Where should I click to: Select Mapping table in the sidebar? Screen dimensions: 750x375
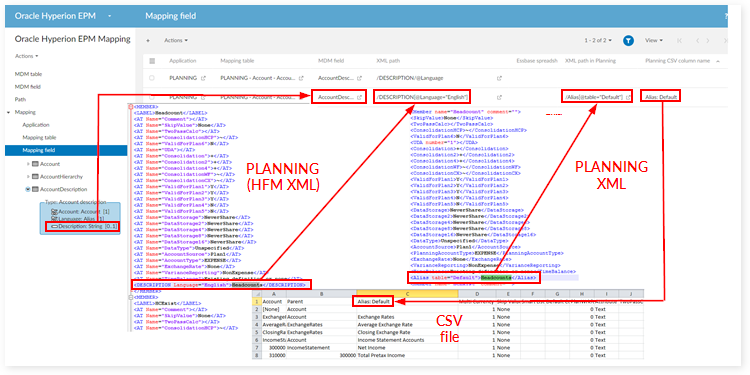click(39, 137)
